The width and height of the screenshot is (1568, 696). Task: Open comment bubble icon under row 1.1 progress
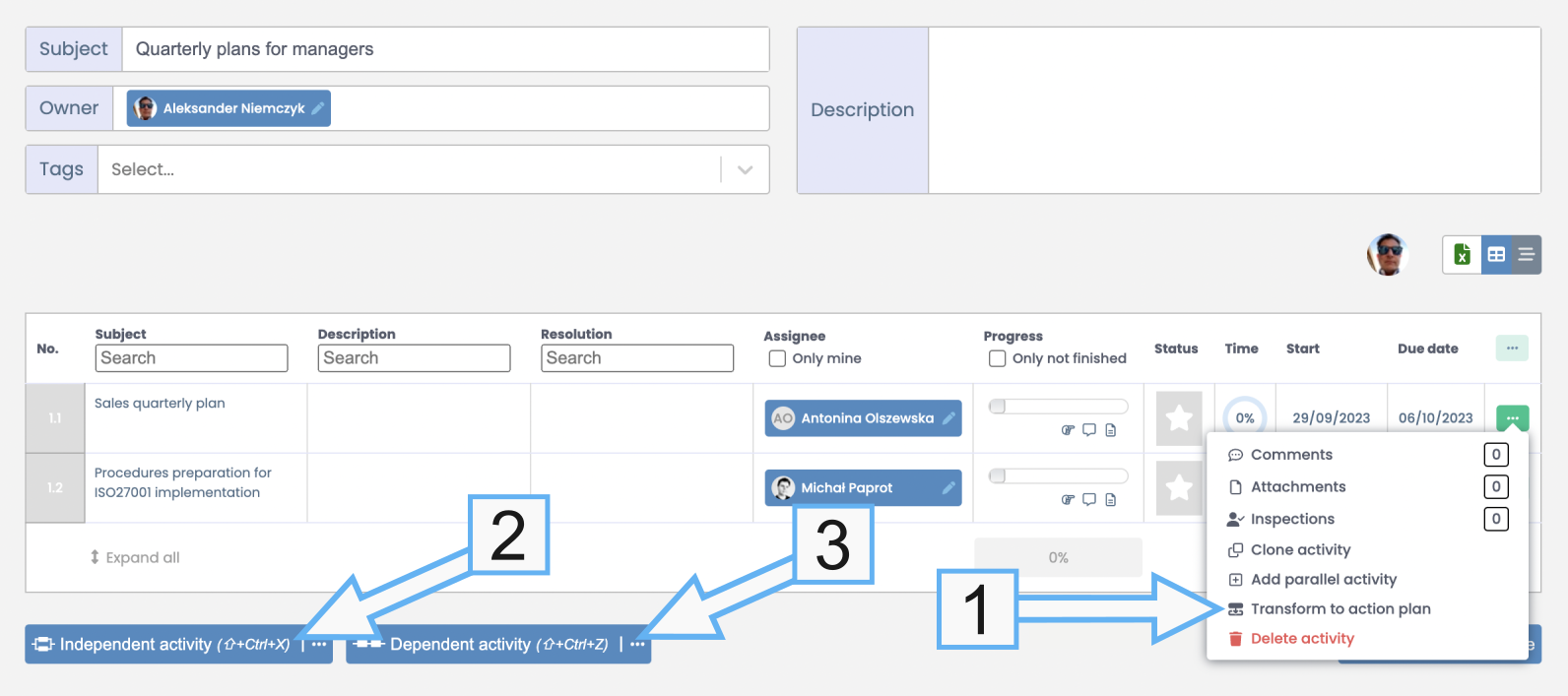(x=1089, y=430)
